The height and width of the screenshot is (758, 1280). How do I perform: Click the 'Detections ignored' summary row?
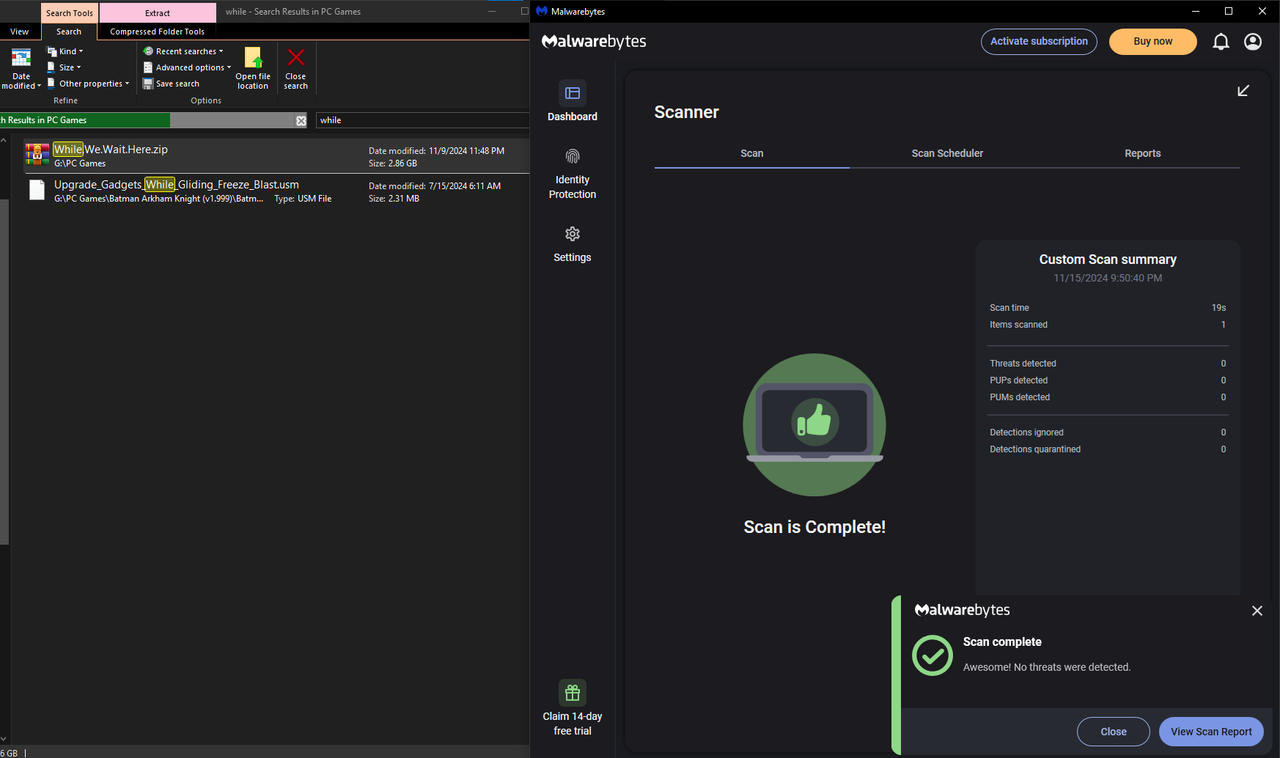(1107, 433)
